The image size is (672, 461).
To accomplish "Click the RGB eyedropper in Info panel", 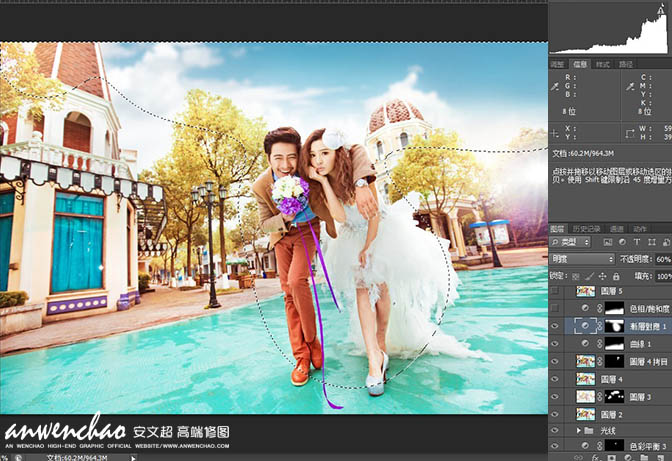I will (x=555, y=87).
